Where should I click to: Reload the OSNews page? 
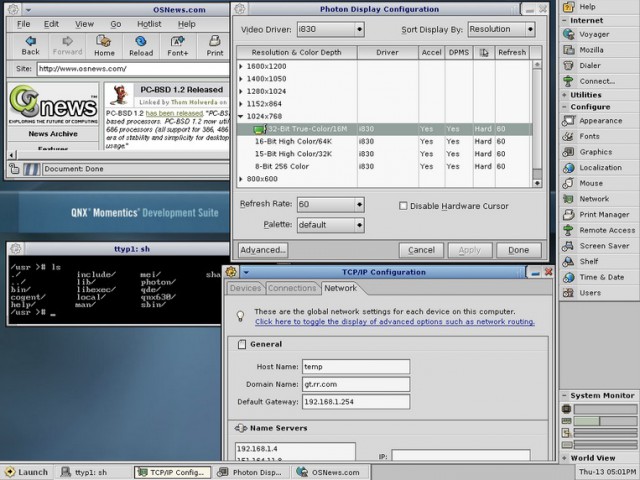click(141, 46)
